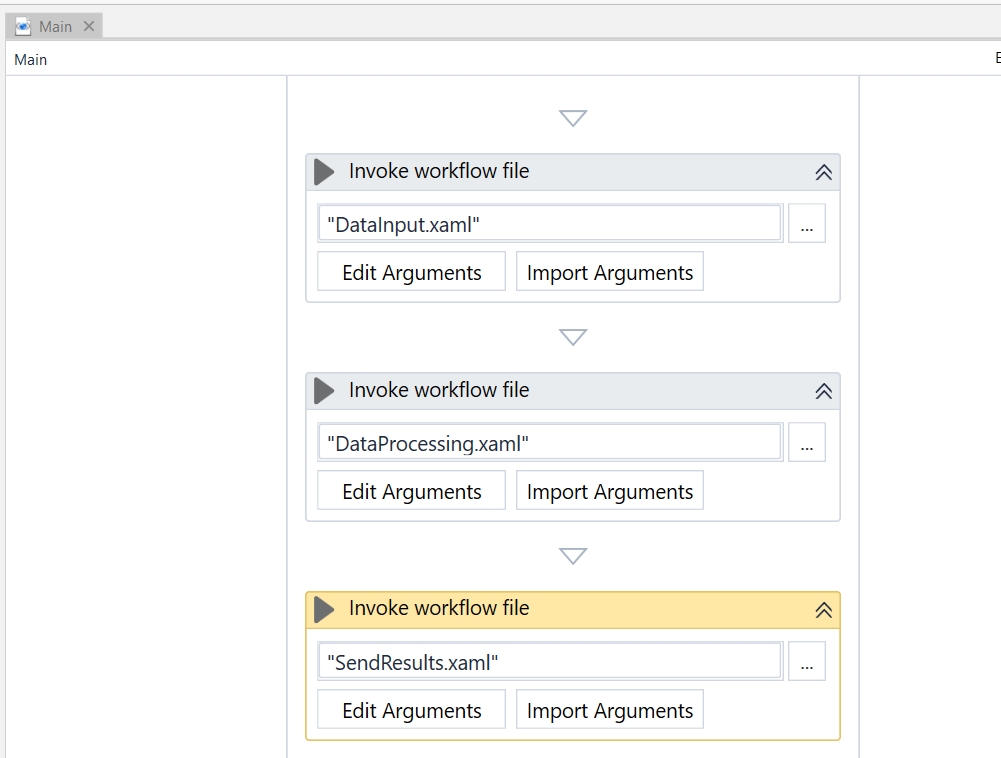Click the "DataProcessing.xaml" file path field

coord(549,443)
